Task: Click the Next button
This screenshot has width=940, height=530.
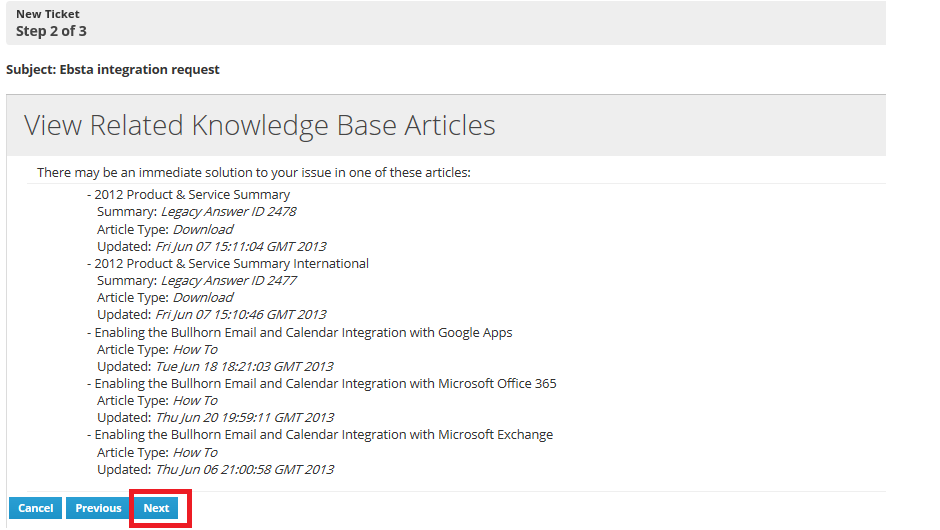Action: (x=156, y=508)
